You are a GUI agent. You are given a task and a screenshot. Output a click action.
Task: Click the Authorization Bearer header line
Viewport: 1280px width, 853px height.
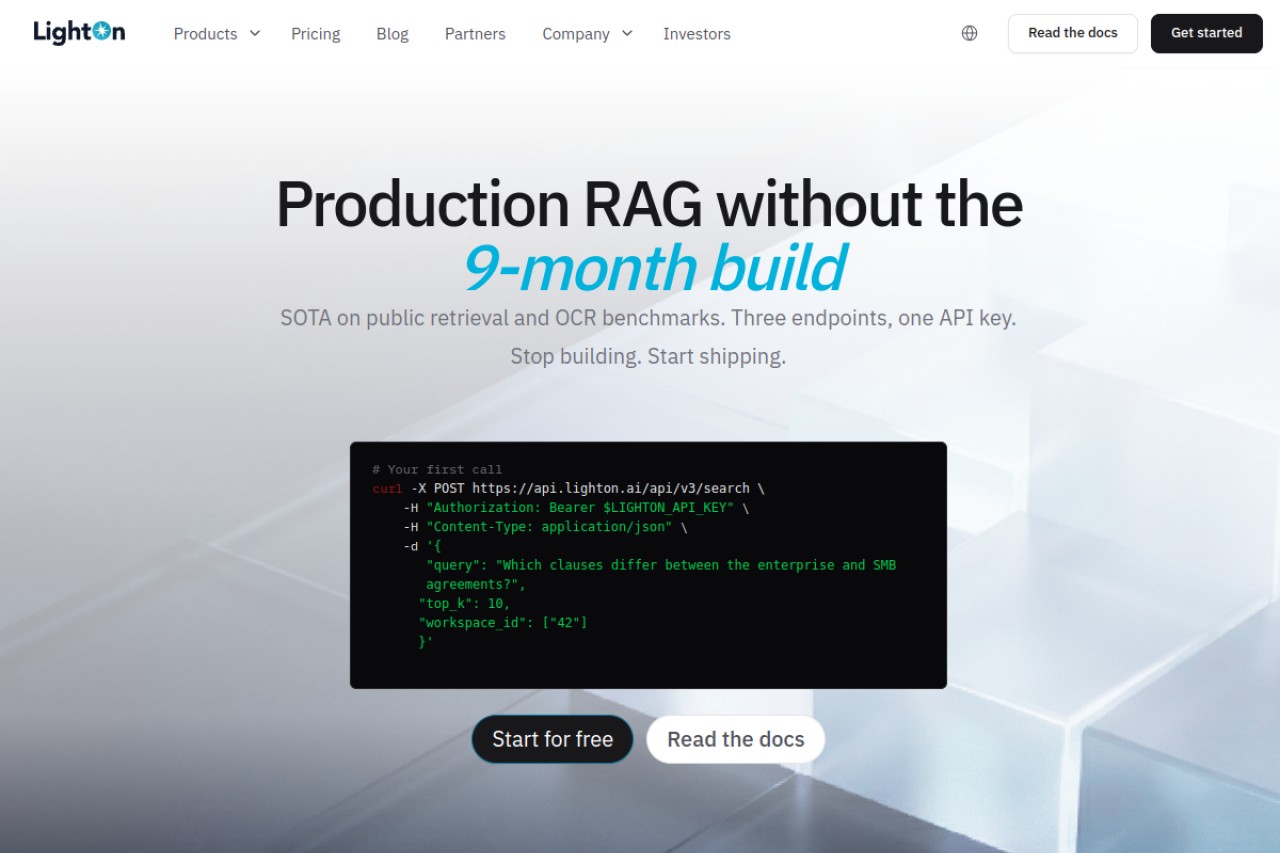pos(576,507)
